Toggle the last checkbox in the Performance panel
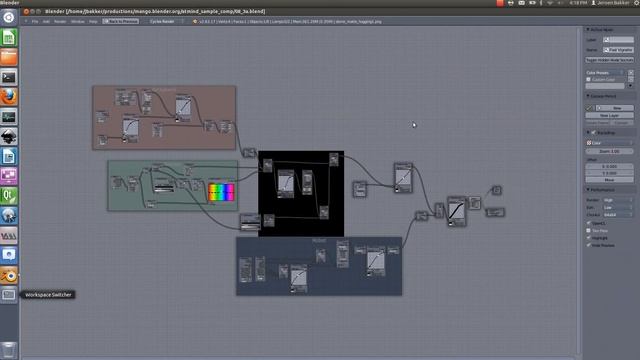The width and height of the screenshot is (640, 360). coord(589,245)
